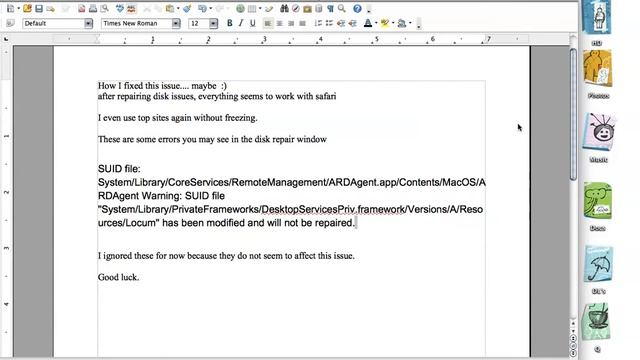Open the New document dropdown arrow
The image size is (640, 360).
coord(18,9)
